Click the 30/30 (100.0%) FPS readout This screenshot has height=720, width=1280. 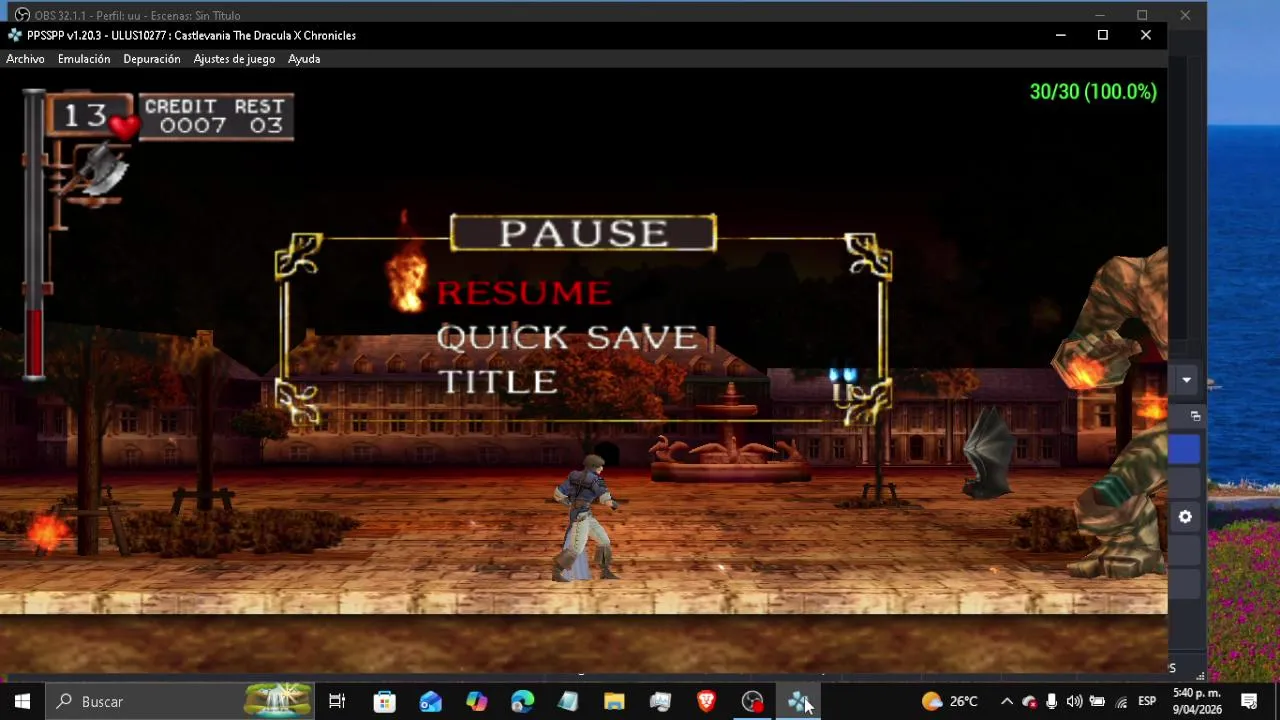click(x=1093, y=92)
